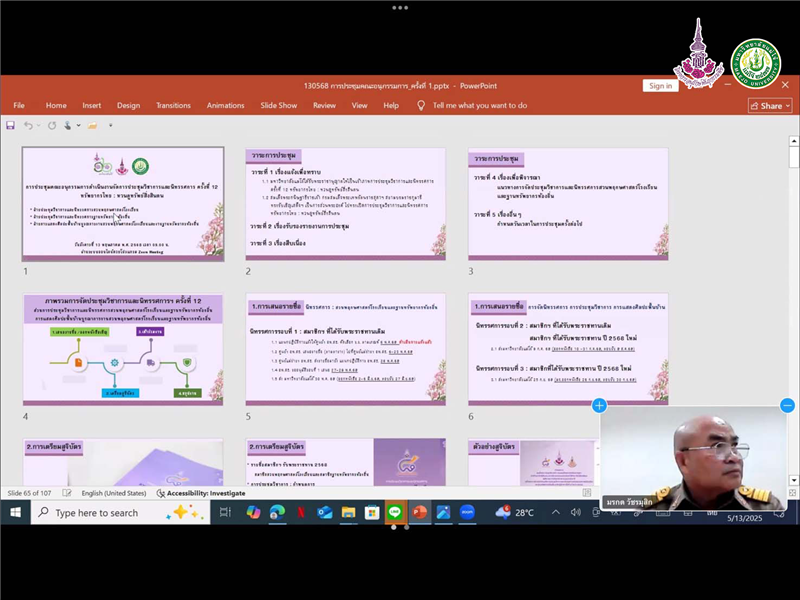This screenshot has width=800, height=600.
Task: Open the Review tab
Action: coord(324,106)
